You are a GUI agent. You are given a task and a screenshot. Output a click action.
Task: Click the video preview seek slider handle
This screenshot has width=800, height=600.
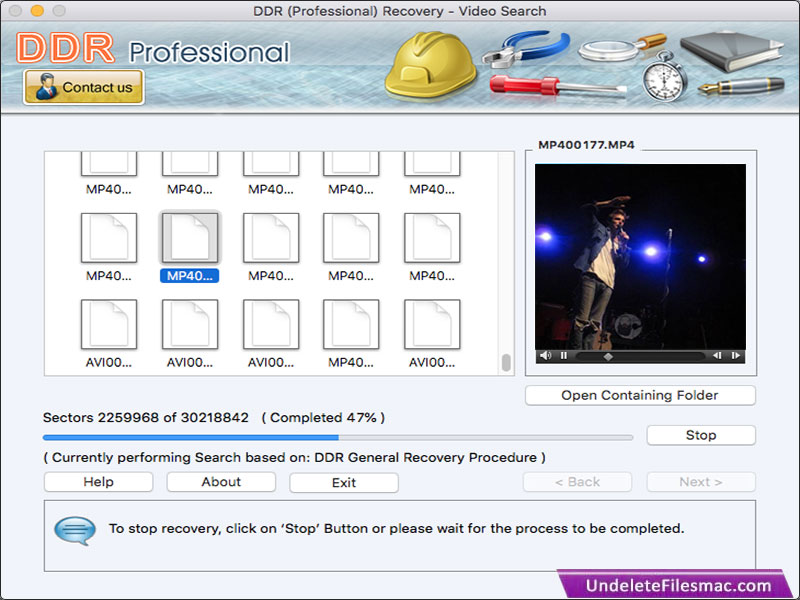[608, 355]
